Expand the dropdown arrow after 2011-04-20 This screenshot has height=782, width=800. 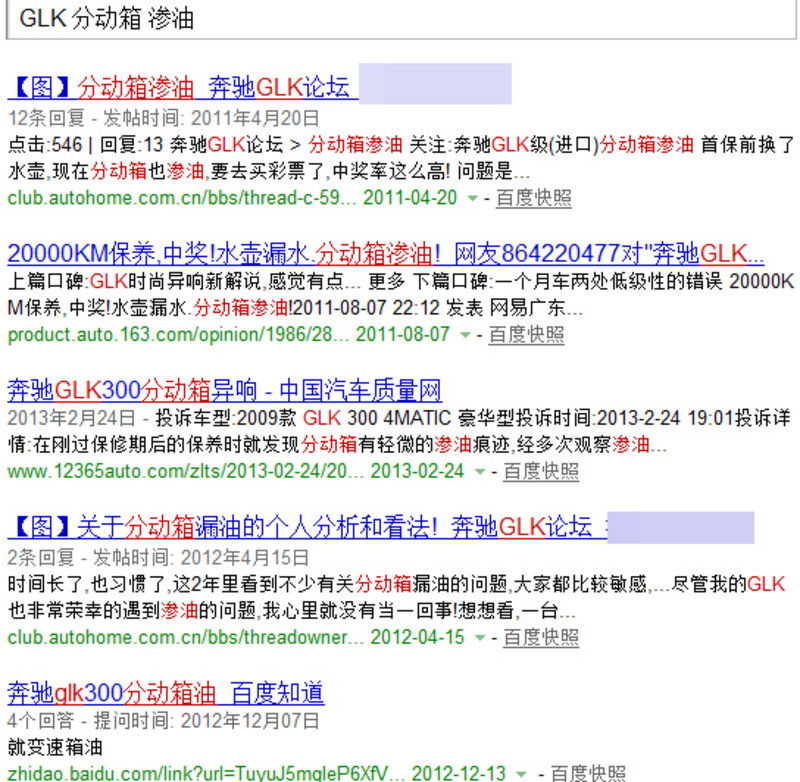472,198
